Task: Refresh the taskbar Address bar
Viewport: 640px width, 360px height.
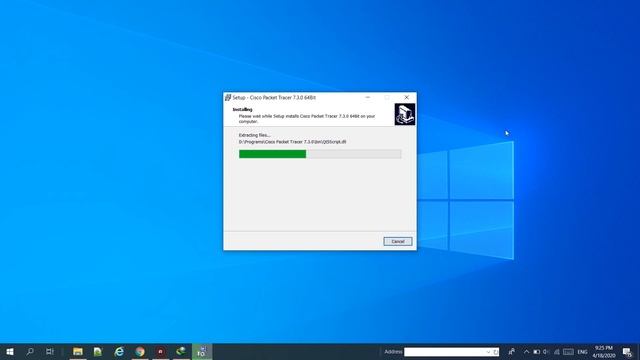Action: pyautogui.click(x=496, y=352)
